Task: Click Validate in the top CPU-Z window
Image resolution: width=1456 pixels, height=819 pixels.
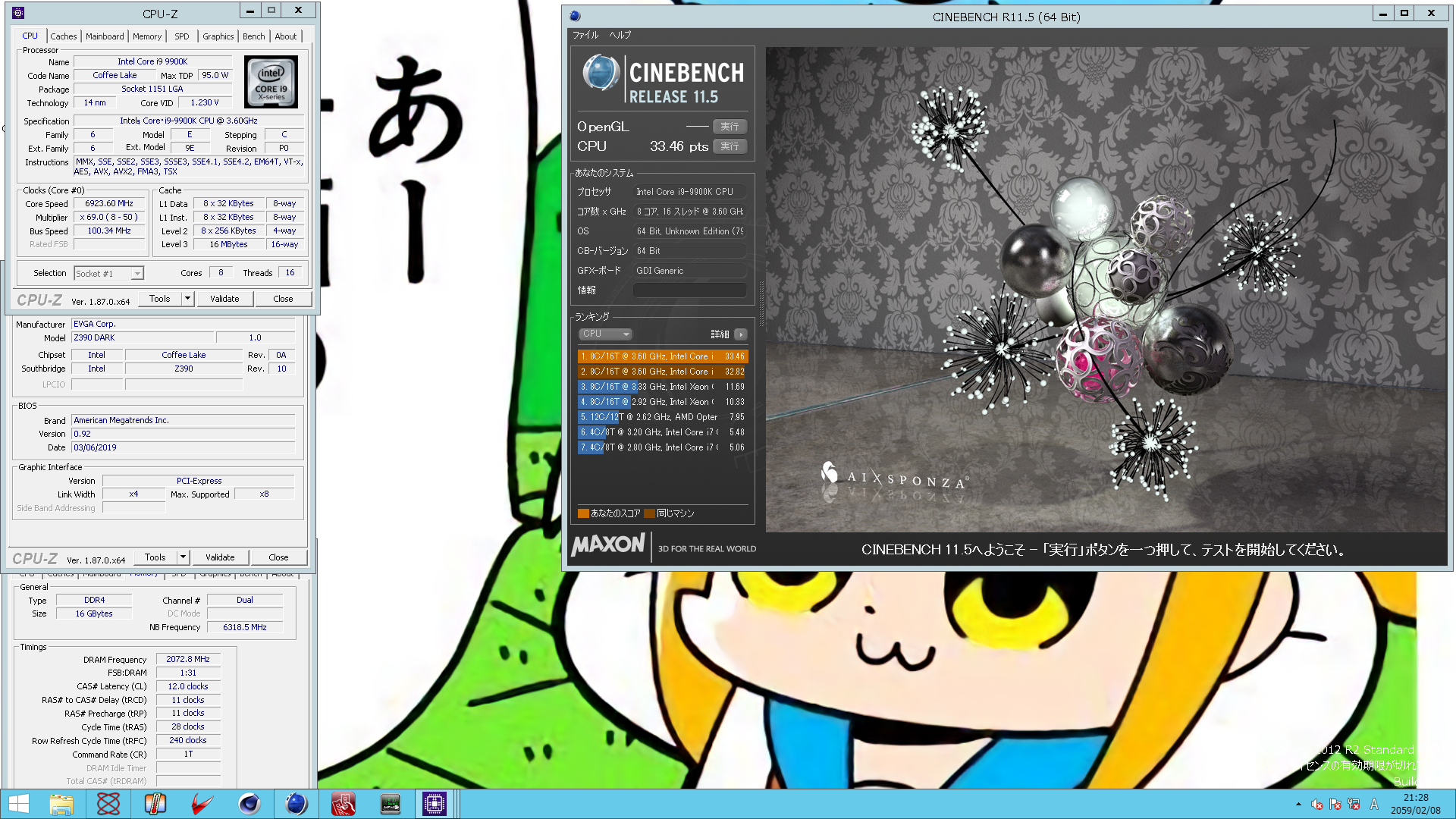Action: click(x=224, y=299)
